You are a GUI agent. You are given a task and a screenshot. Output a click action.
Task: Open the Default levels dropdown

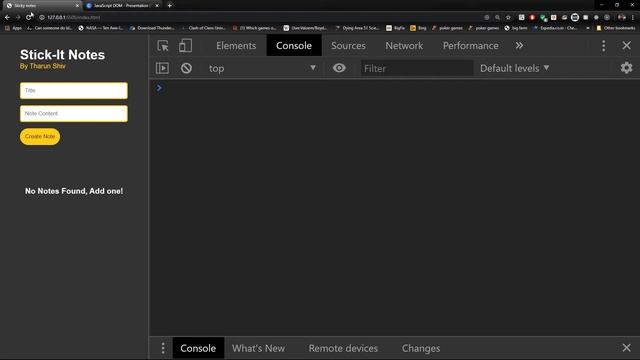(514, 68)
